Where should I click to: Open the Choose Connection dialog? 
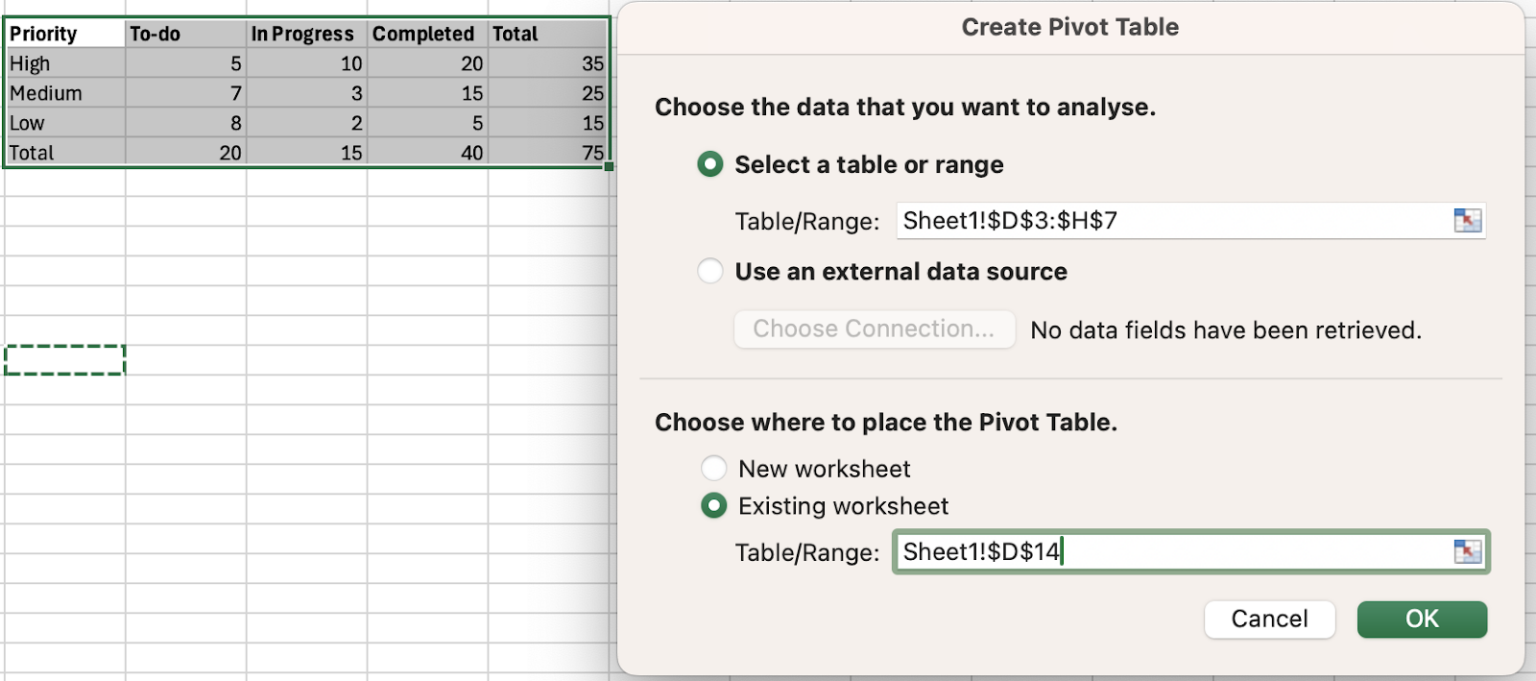[x=874, y=329]
